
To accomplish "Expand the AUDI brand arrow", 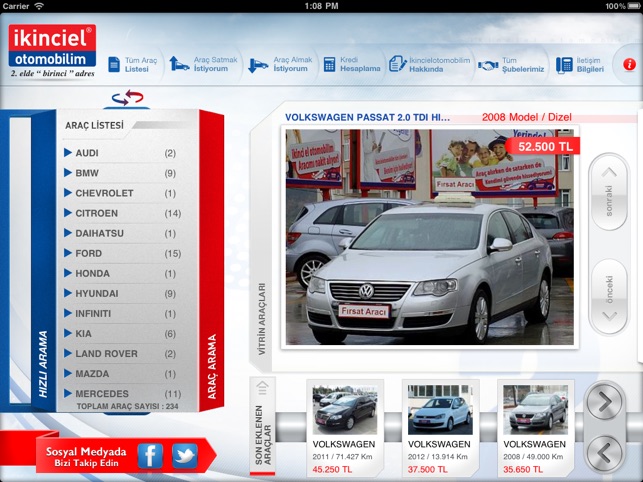I will point(68,153).
